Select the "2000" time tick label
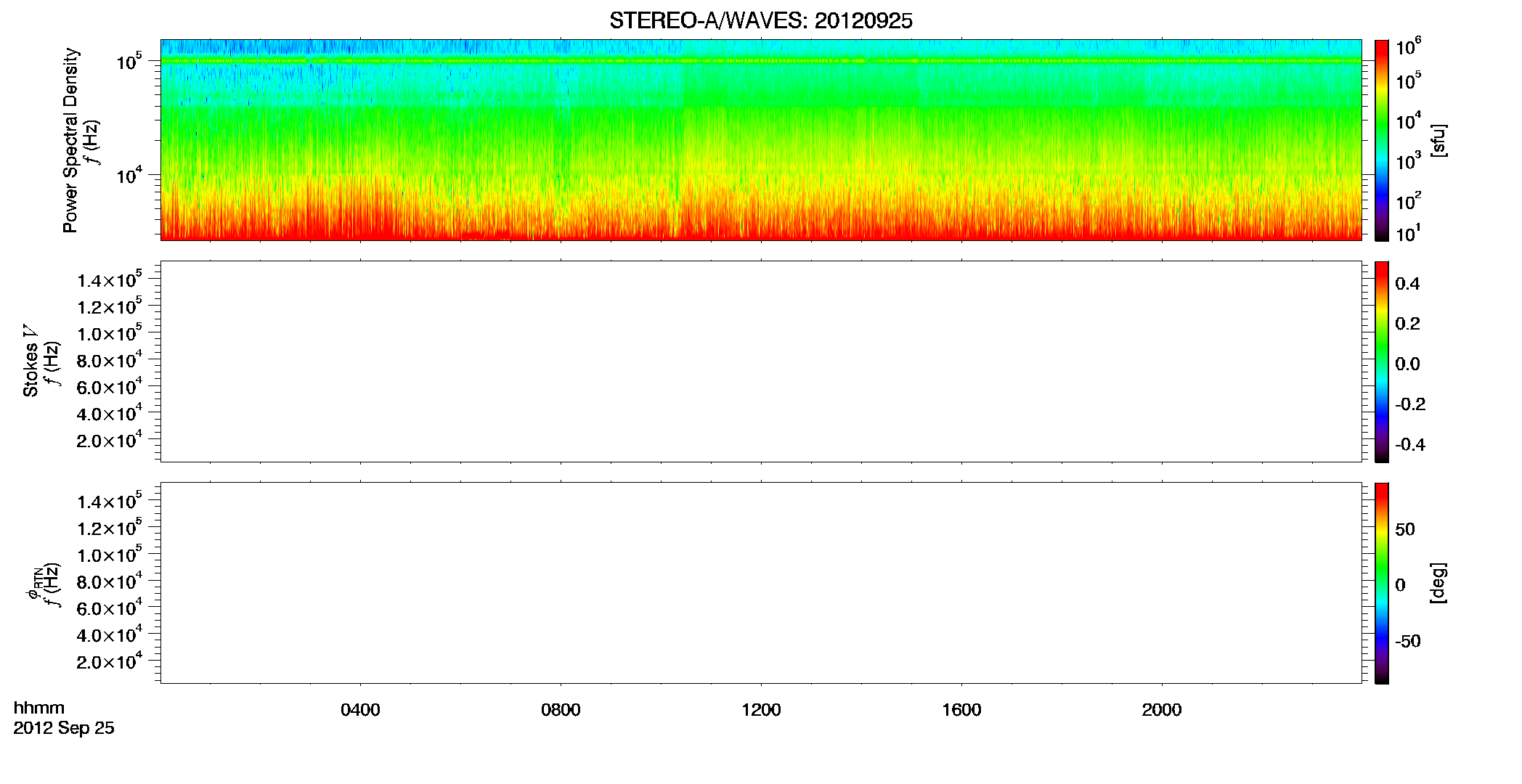Viewport: 1522px width, 784px height. coord(1162,710)
